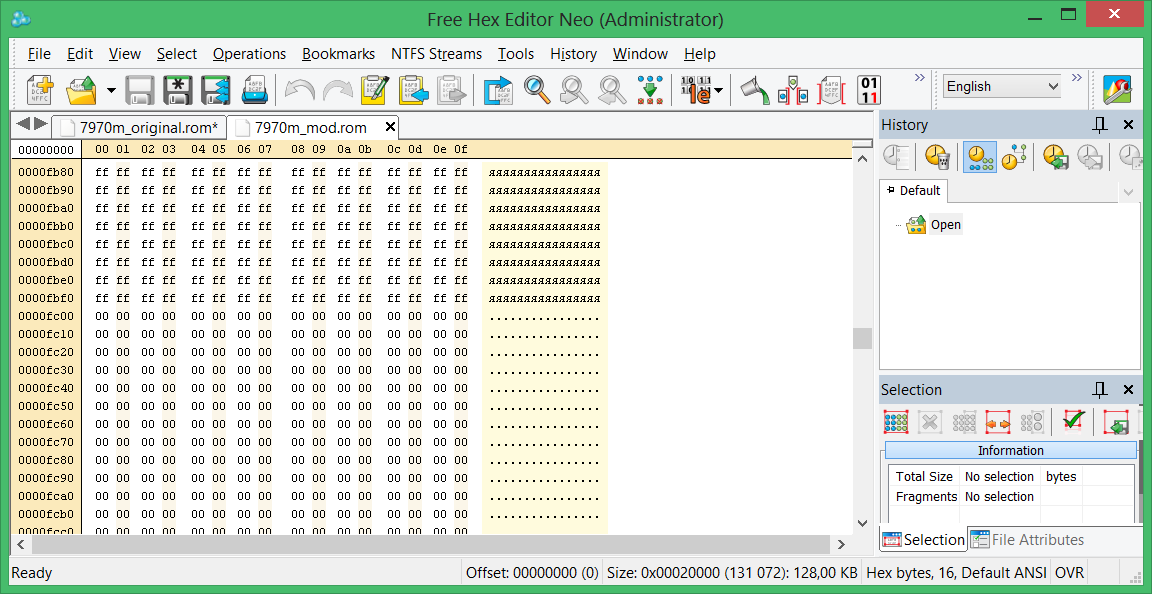The image size is (1152, 594).
Task: Click the purge history trash-clock icon
Action: tap(936, 157)
